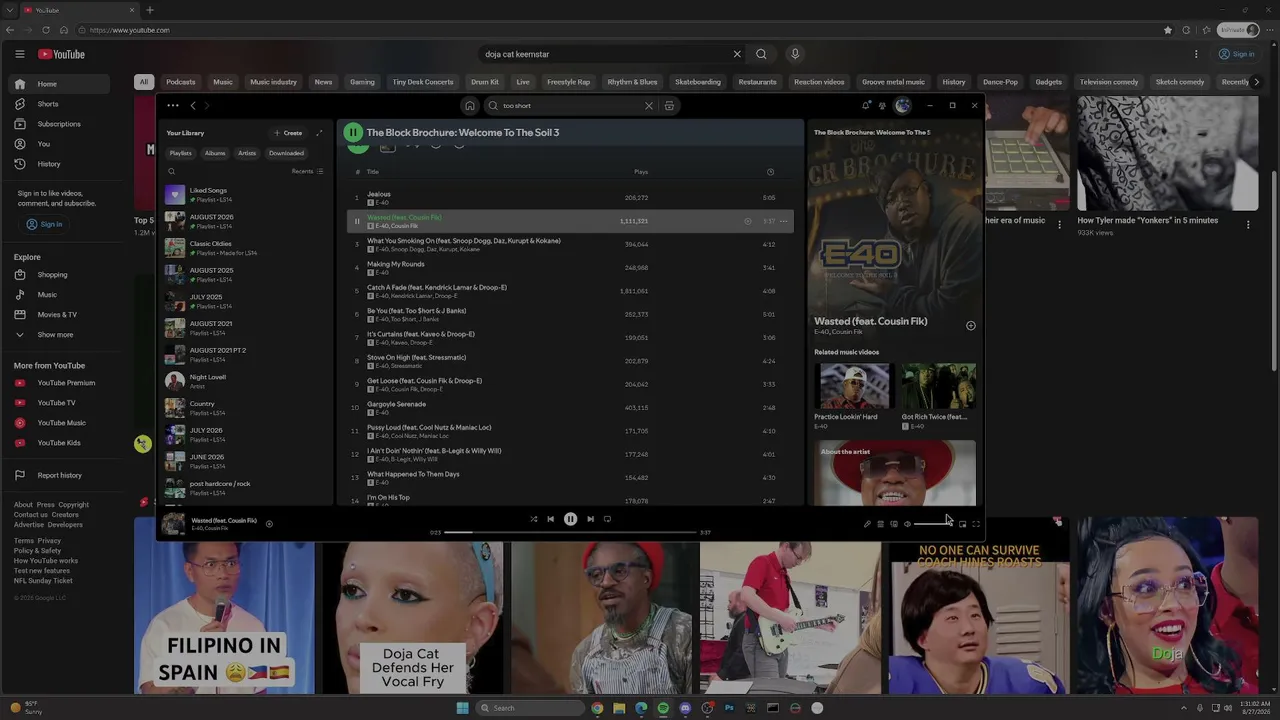Screen dimensions: 1280x720
Task: Open the Recents sort dropdown
Action: click(307, 171)
